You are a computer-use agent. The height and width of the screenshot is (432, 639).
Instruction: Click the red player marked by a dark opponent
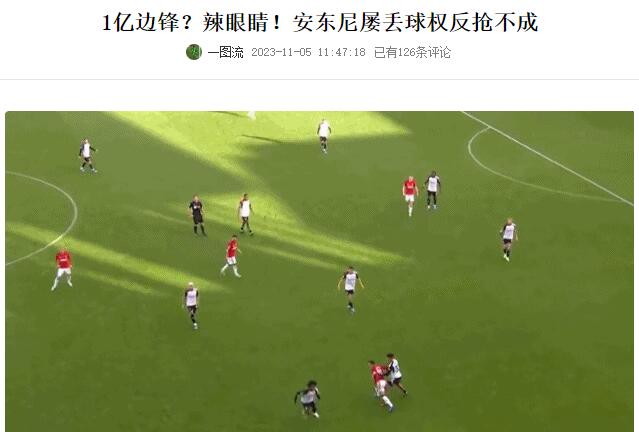pyautogui.click(x=410, y=195)
